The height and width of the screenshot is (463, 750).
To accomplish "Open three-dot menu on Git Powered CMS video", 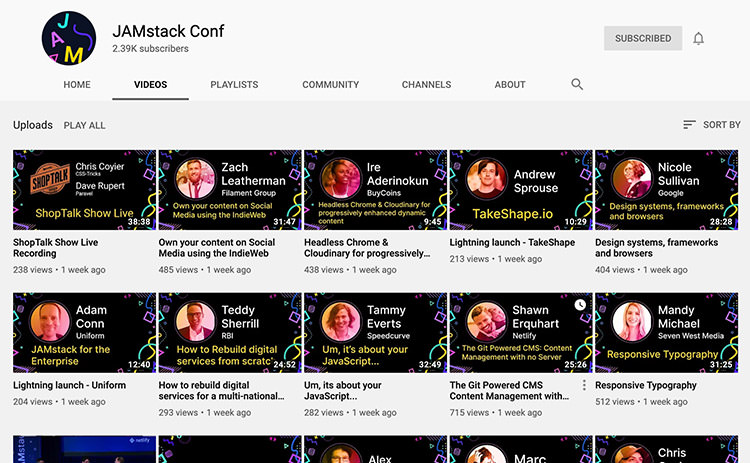I will pyautogui.click(x=584, y=385).
